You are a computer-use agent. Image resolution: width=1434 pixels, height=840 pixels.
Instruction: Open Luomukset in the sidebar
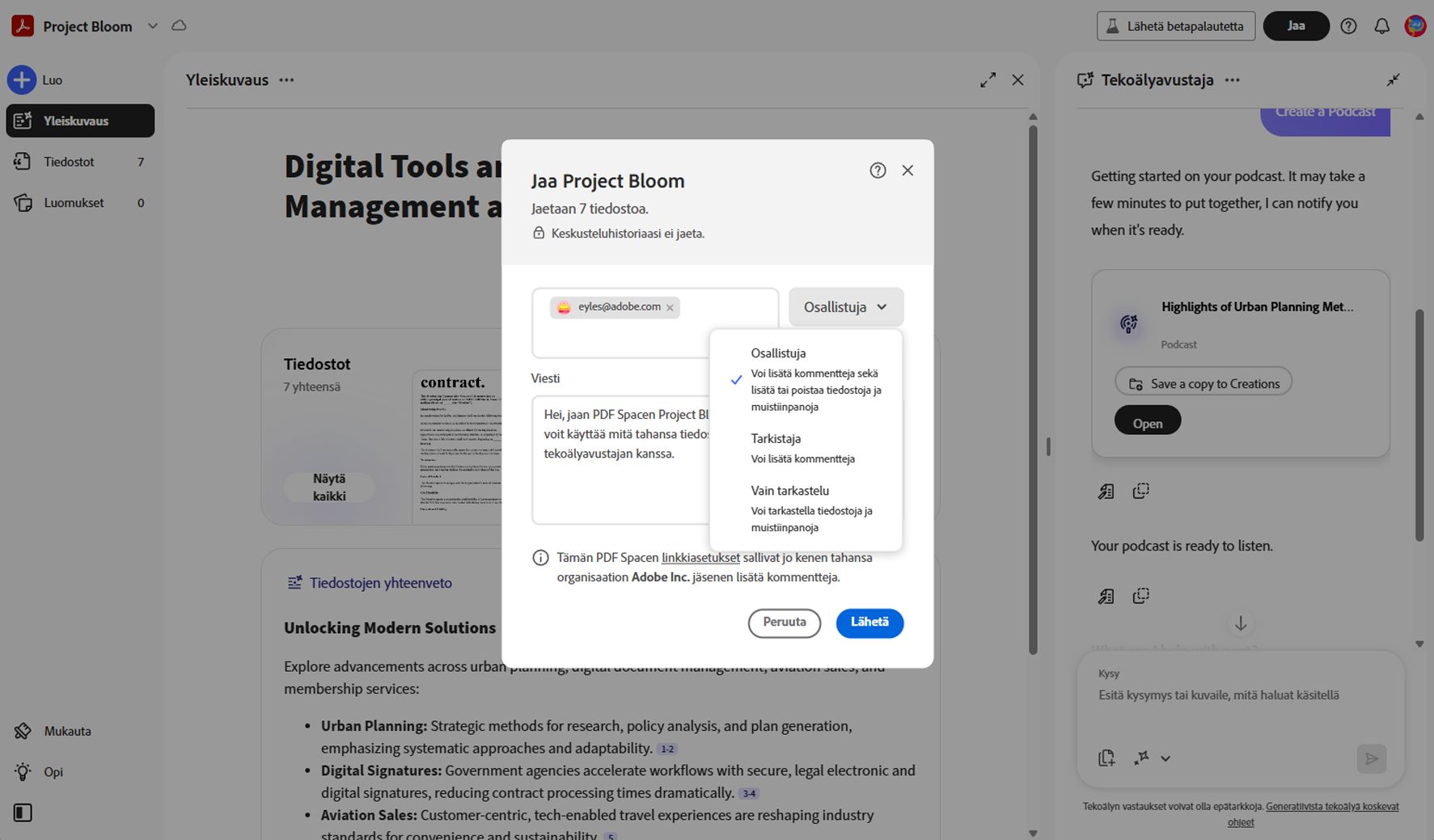(80, 203)
